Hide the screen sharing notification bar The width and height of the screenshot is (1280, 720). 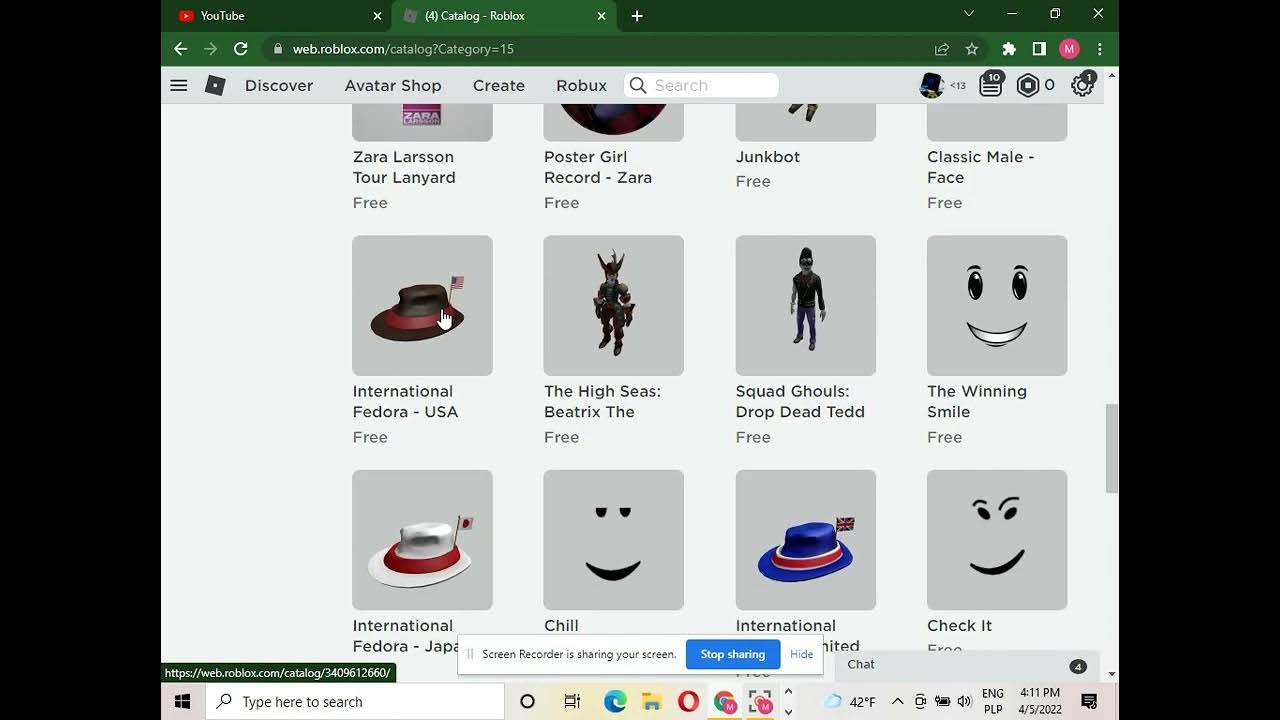coord(802,654)
